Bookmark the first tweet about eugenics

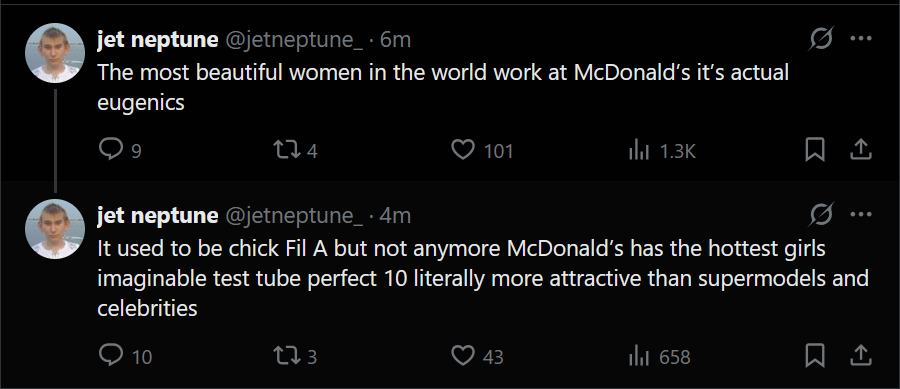[x=815, y=150]
